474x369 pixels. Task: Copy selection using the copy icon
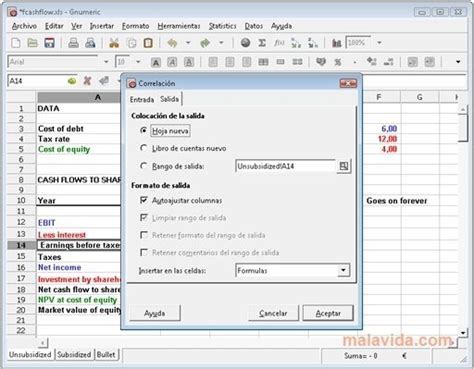pos(132,43)
